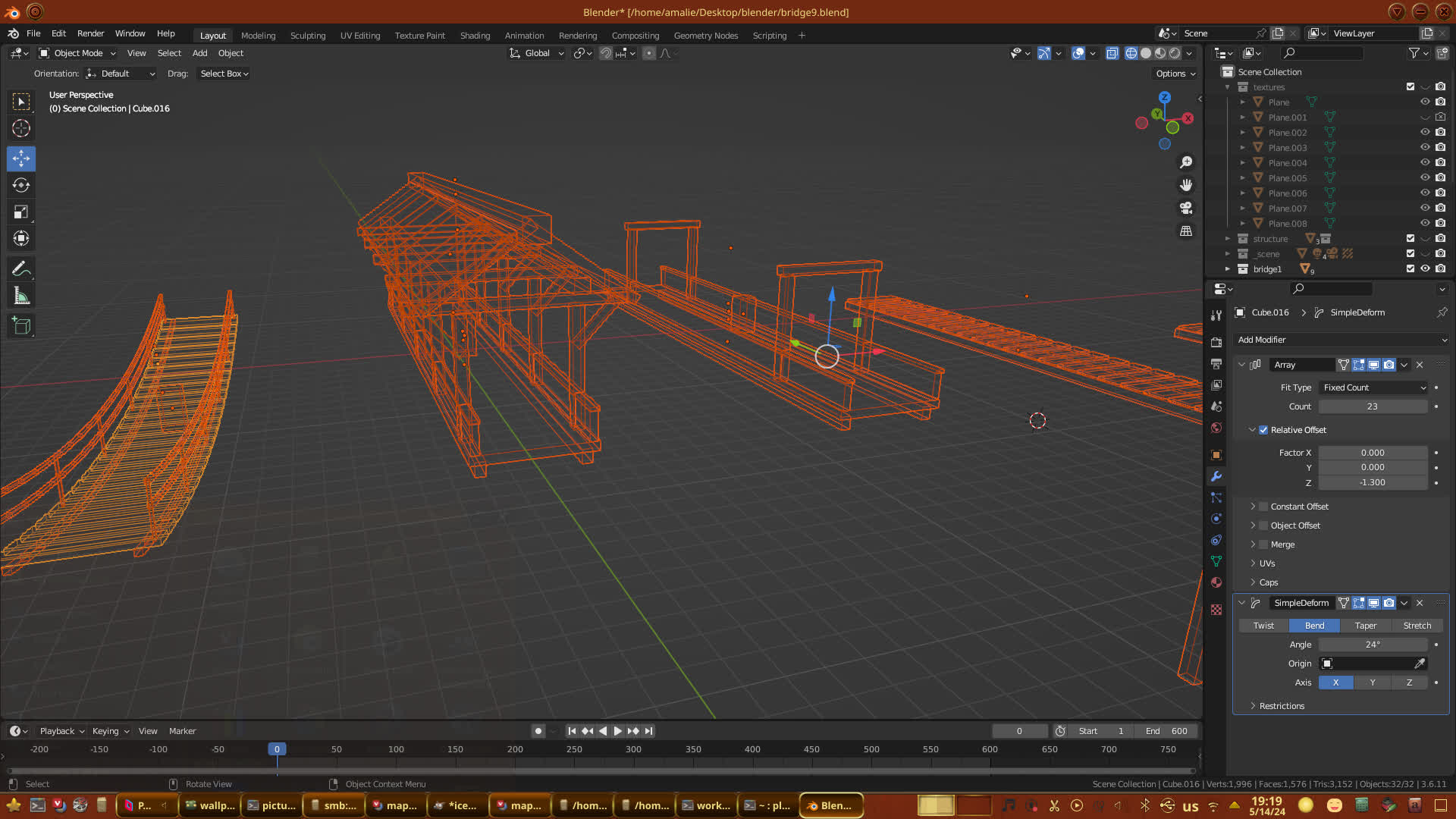
Task: Switch to orthographic grid view icon
Action: point(1186,231)
